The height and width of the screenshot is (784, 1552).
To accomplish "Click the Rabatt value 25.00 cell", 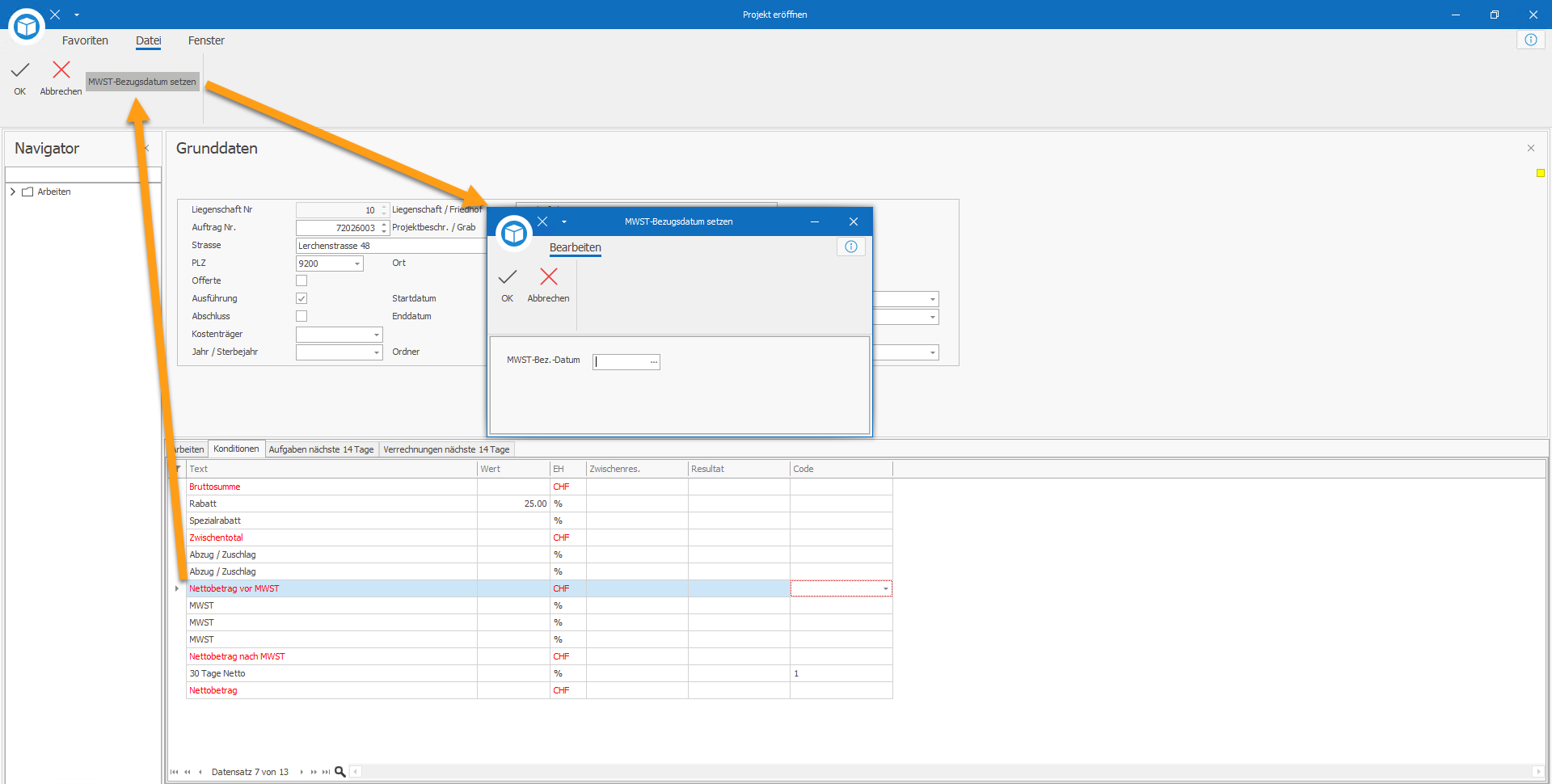I will 513,504.
